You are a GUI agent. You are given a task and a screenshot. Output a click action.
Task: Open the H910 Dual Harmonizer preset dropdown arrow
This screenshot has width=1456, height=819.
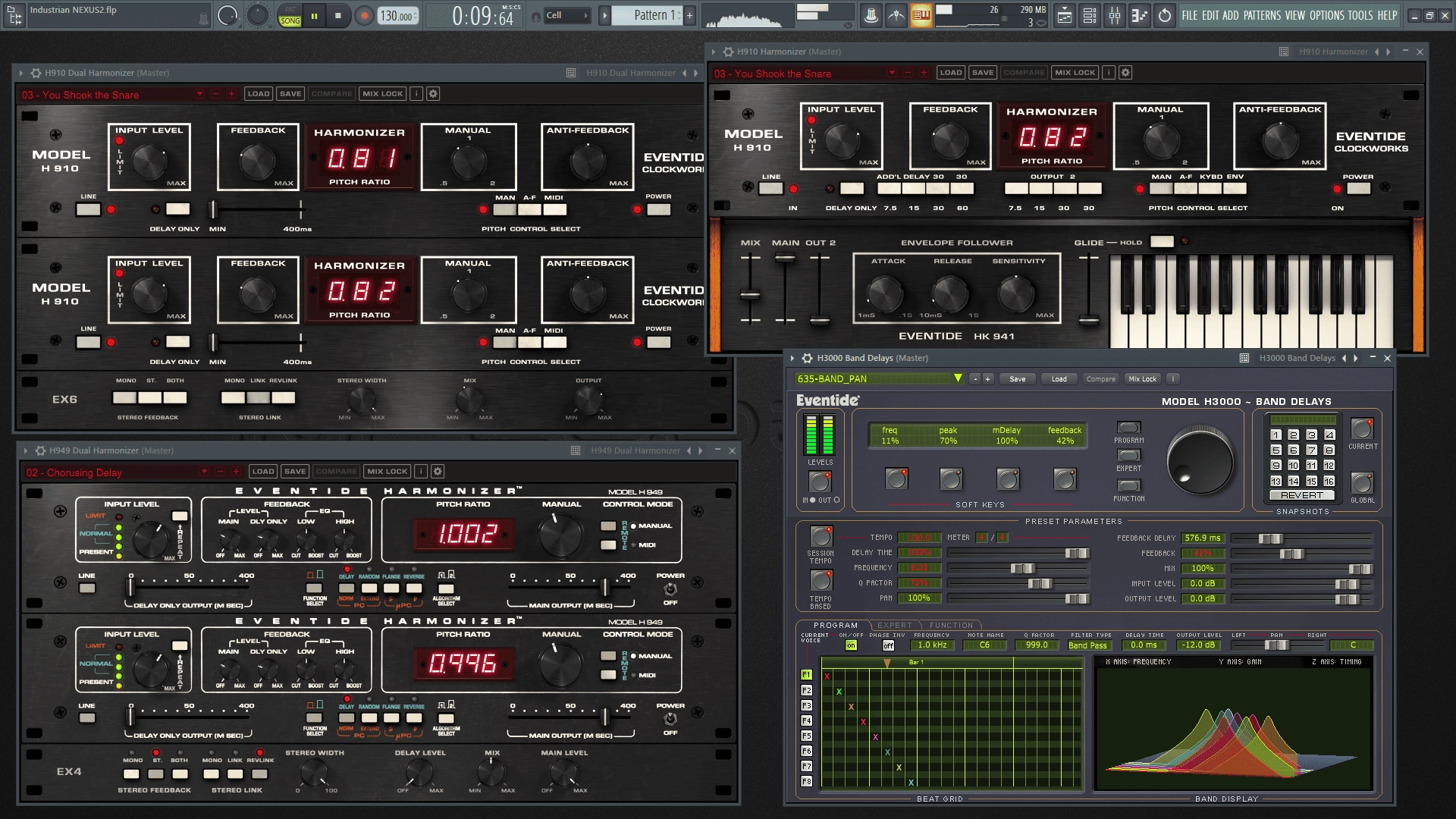point(199,94)
